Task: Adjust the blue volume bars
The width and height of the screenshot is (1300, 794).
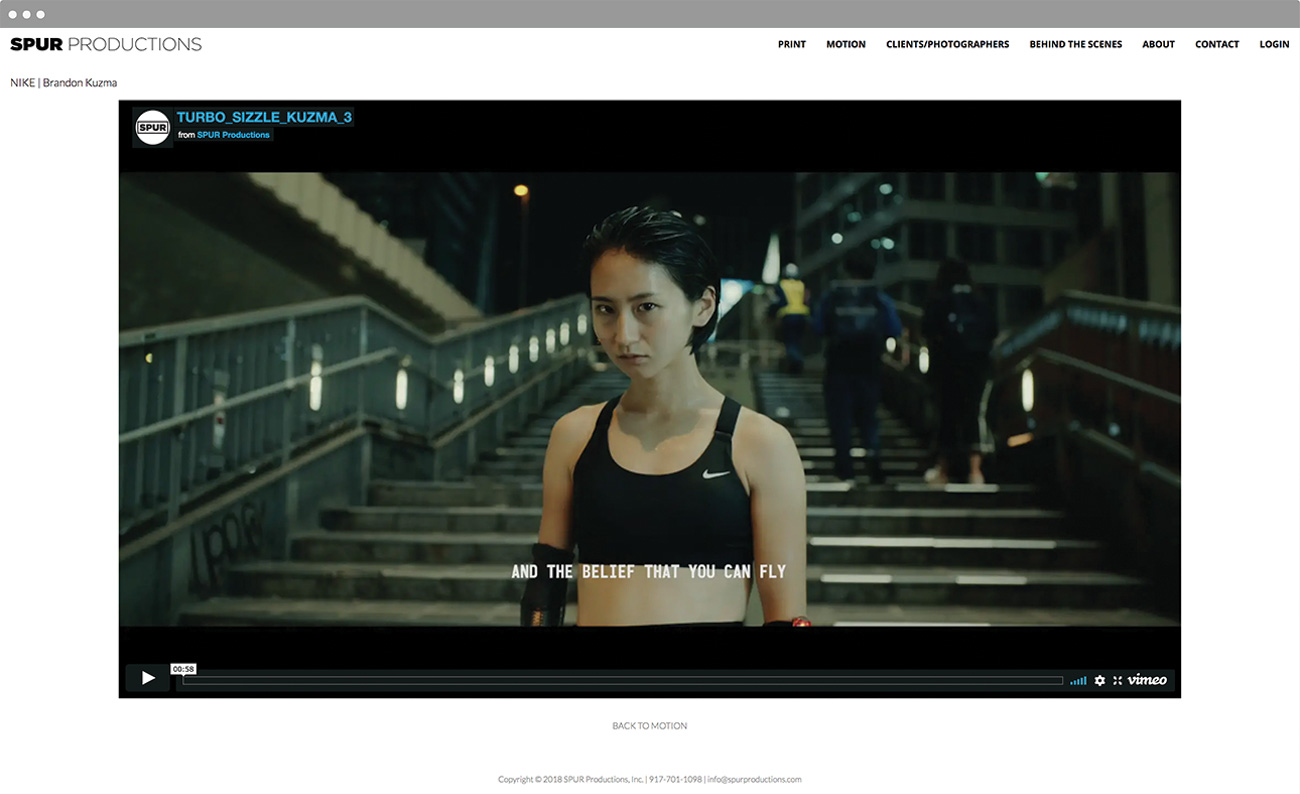Action: pos(1078,680)
